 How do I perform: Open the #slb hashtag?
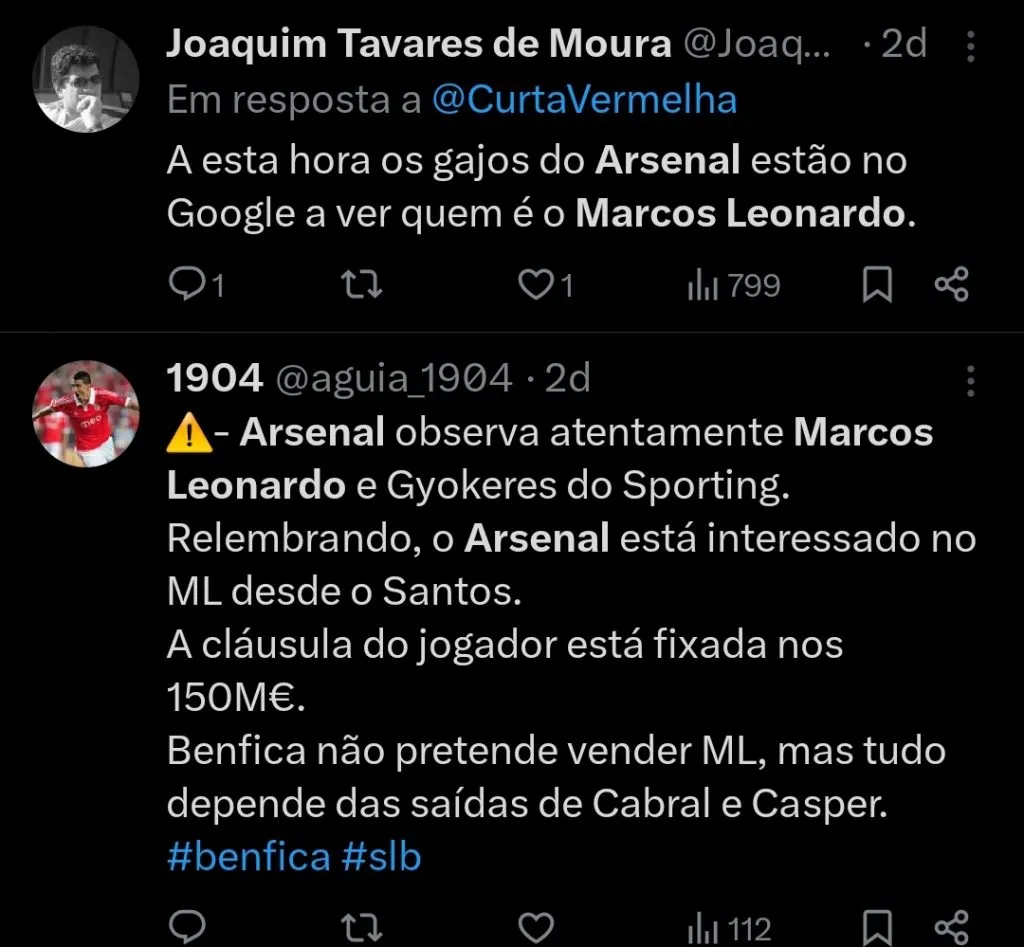[383, 856]
